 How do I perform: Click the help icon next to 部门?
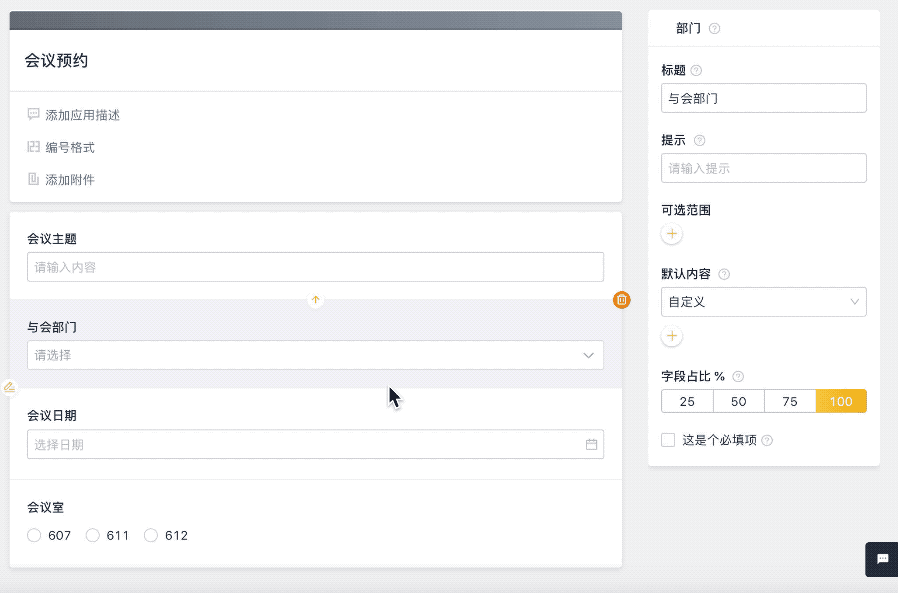point(714,29)
